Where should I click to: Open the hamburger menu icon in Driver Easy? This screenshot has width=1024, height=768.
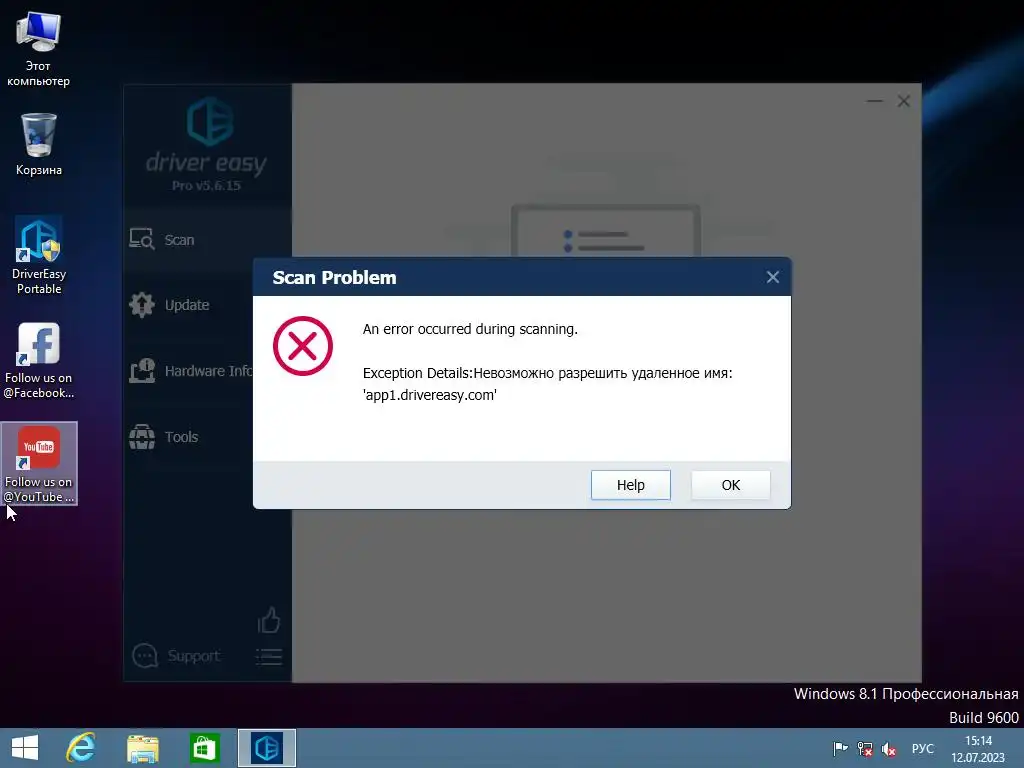(268, 656)
